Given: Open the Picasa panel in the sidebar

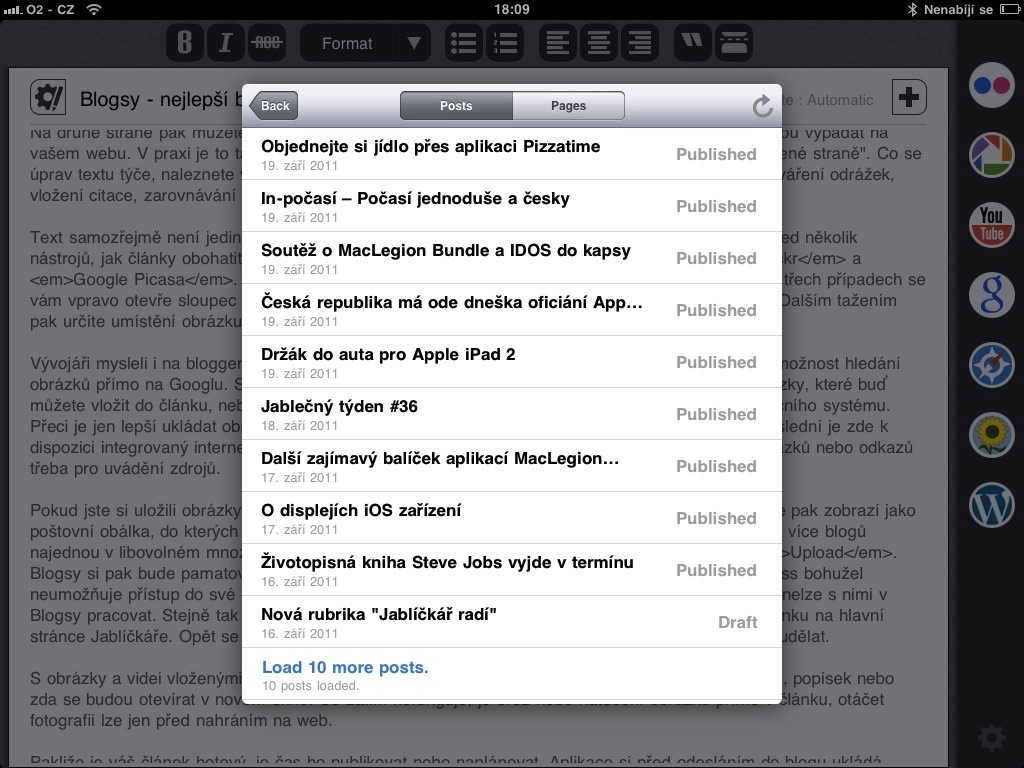Looking at the screenshot, I should 991,154.
